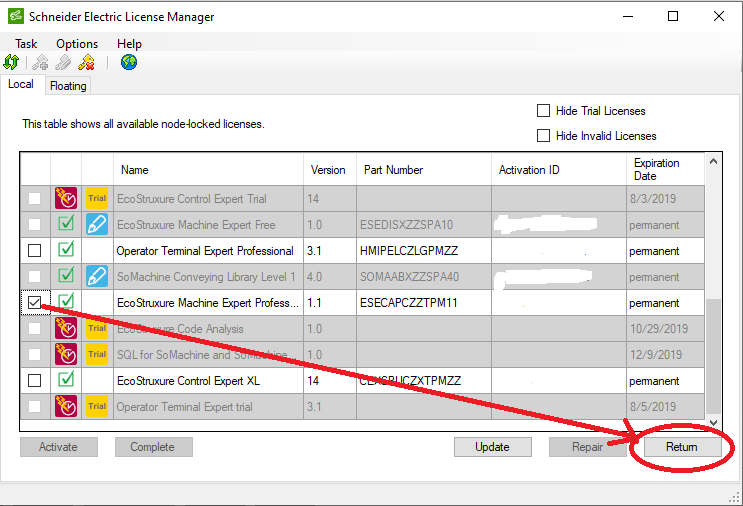Click the Update button

pos(493,447)
